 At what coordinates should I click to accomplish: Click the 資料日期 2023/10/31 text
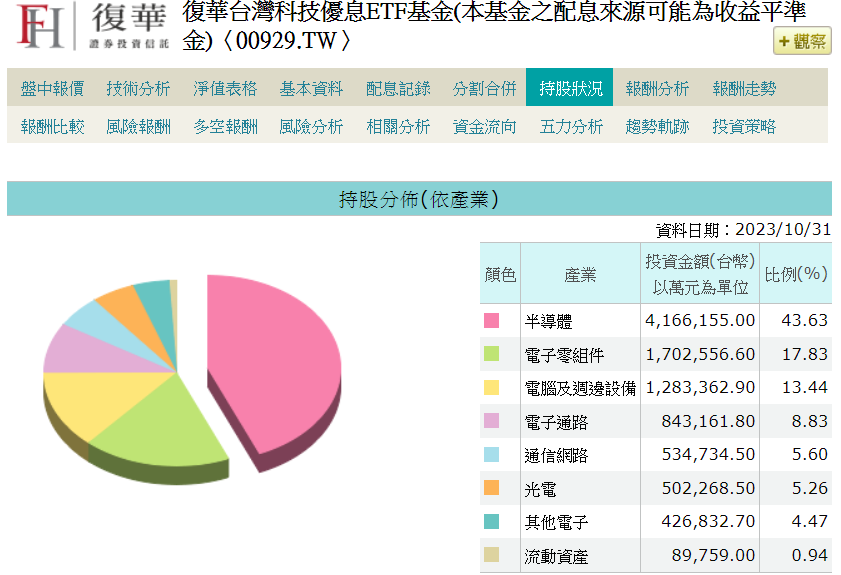click(x=743, y=230)
